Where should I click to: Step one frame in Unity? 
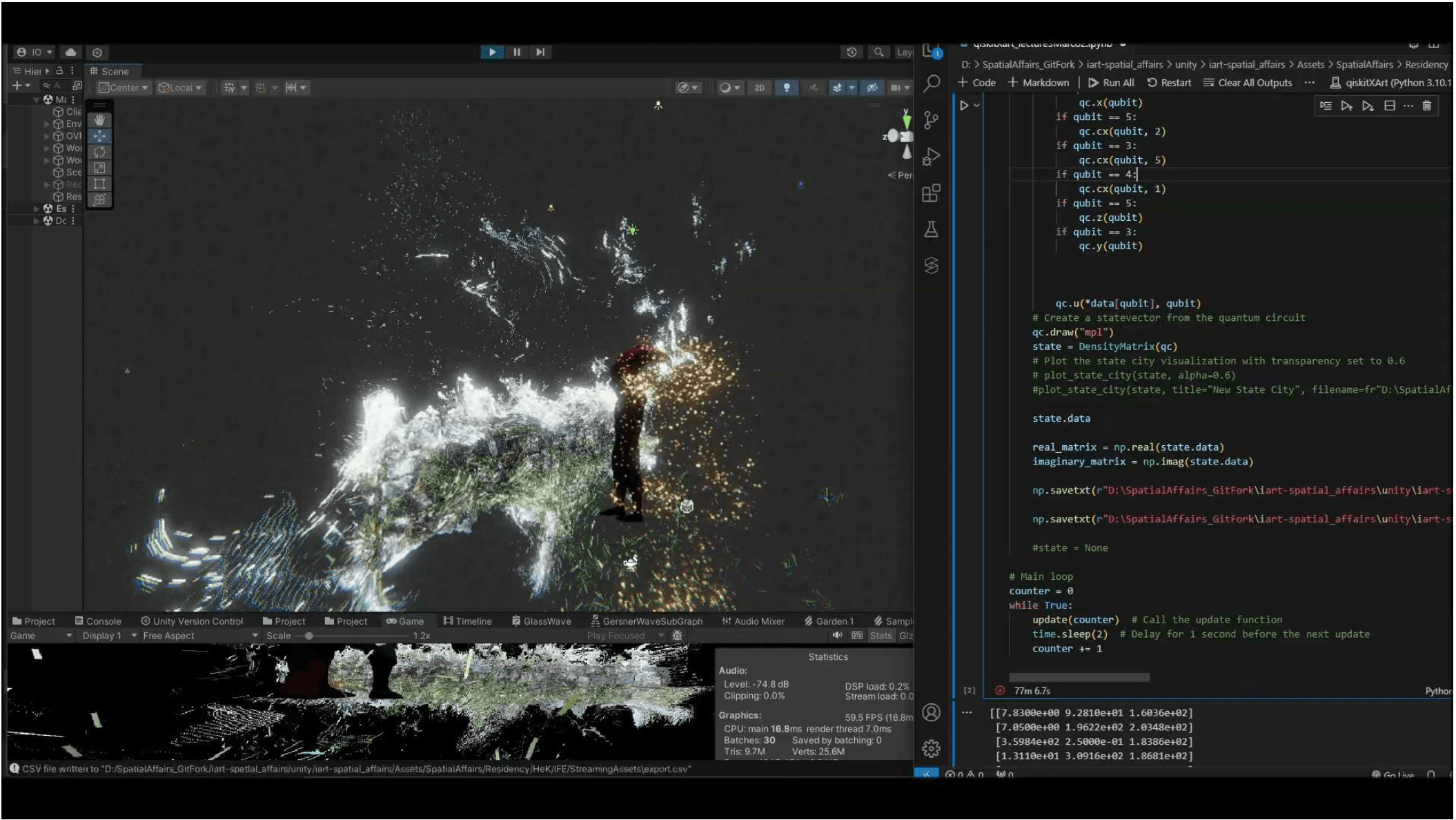point(540,52)
